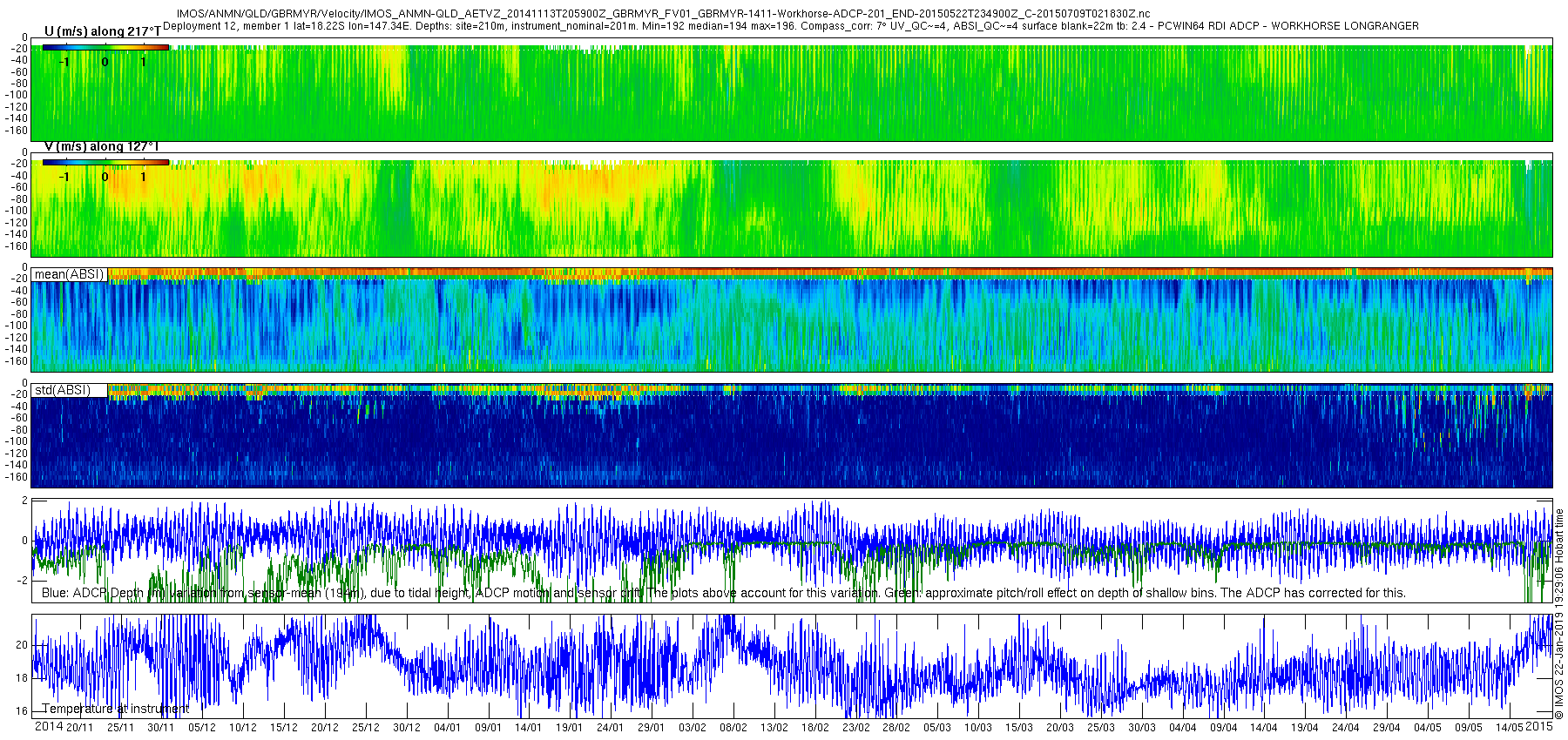Click the 14/05 date label

pyautogui.click(x=1509, y=727)
